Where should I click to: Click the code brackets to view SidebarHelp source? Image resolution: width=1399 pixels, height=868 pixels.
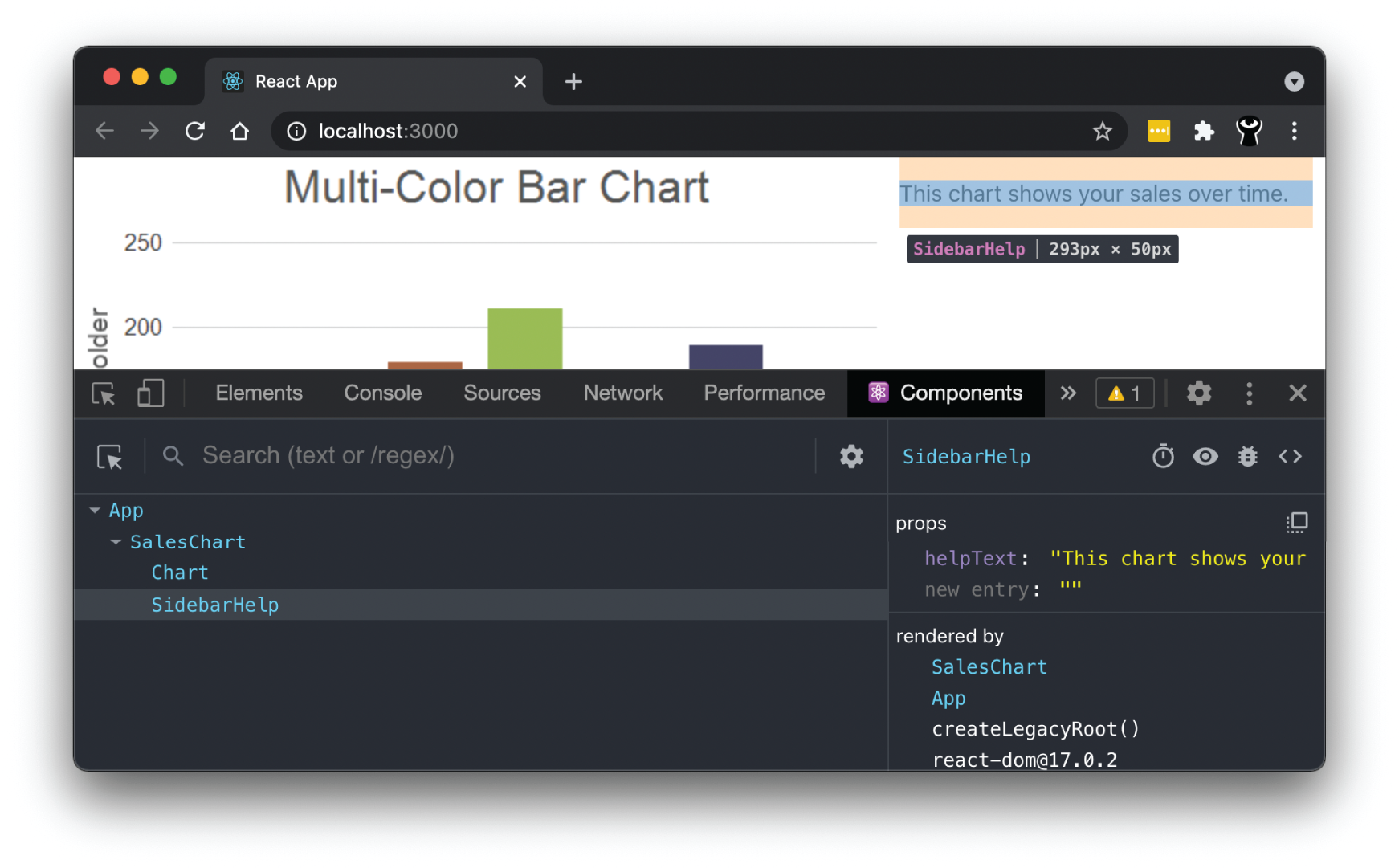[1290, 456]
